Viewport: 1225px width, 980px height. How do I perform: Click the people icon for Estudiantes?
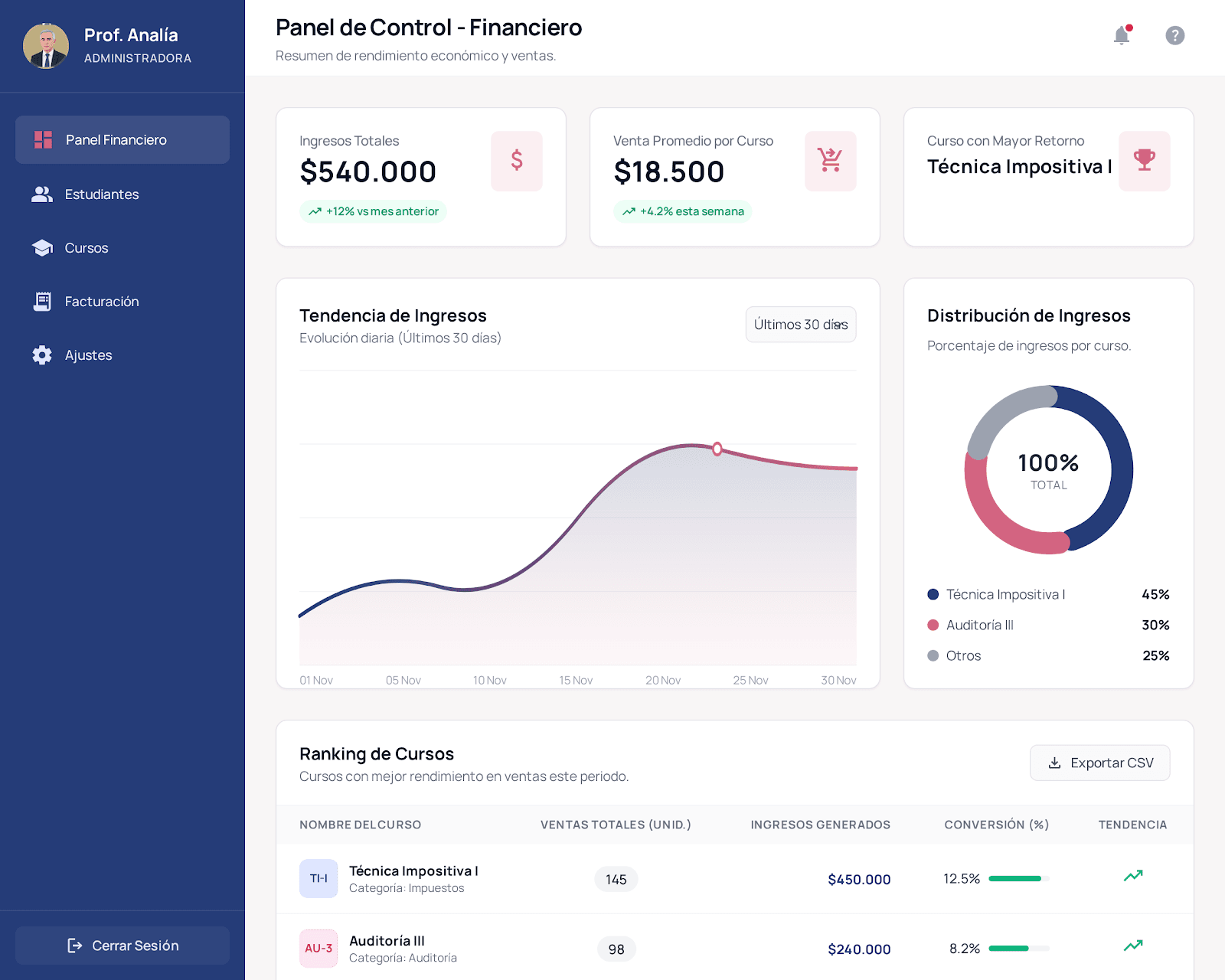(x=42, y=194)
